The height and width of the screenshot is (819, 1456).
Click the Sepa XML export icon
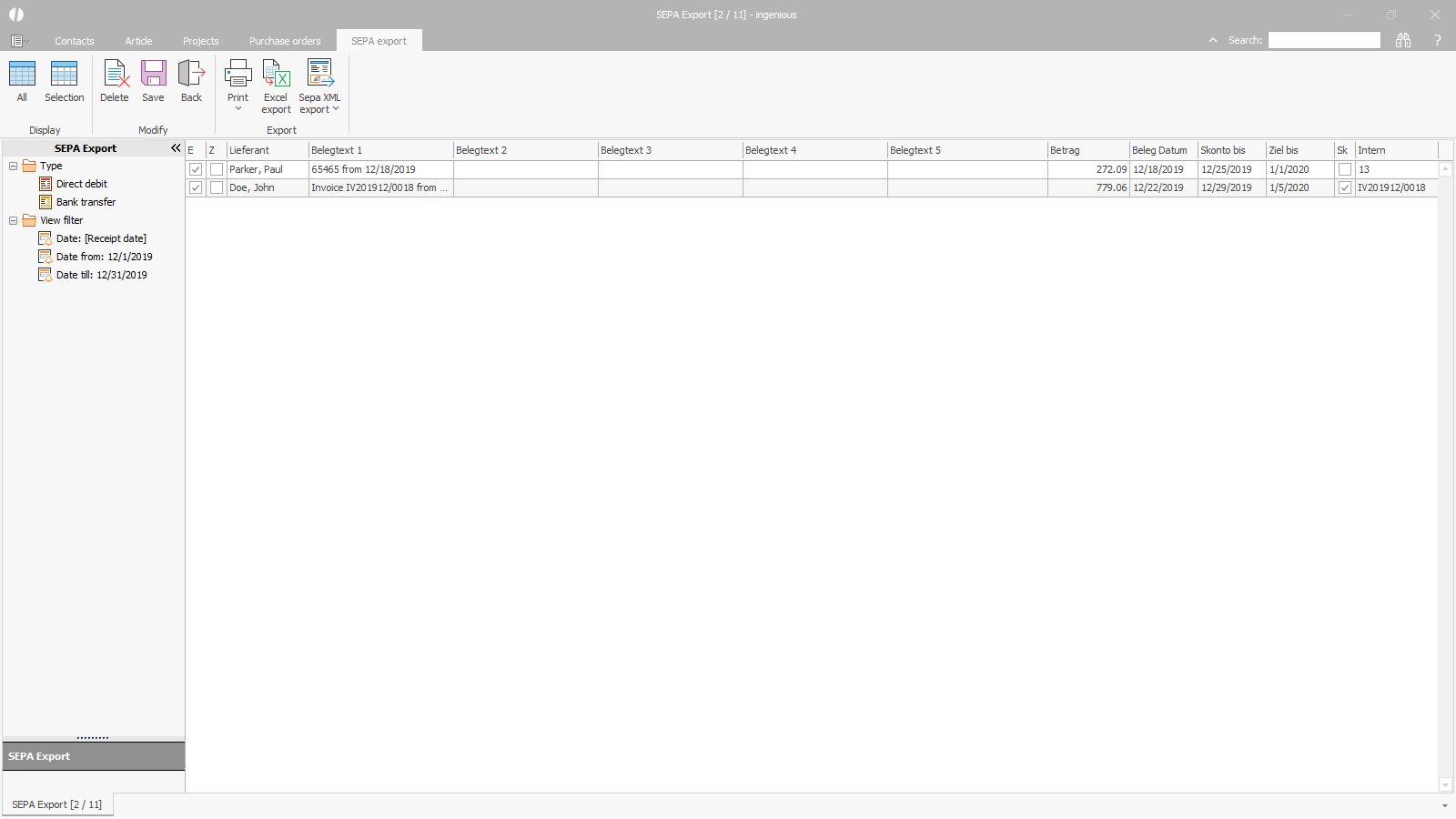(x=319, y=74)
